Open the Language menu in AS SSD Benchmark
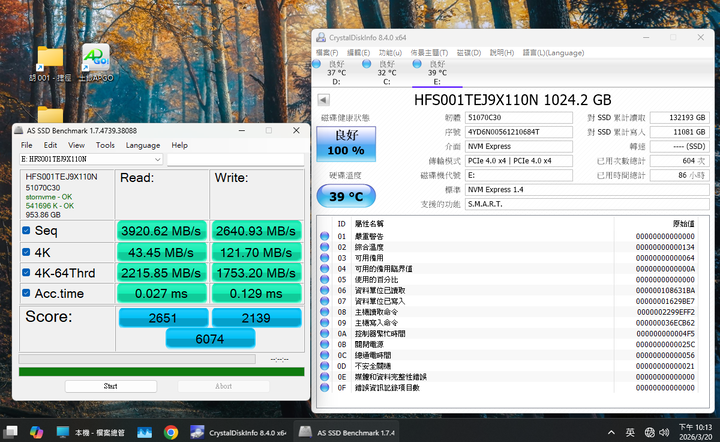 142,145
